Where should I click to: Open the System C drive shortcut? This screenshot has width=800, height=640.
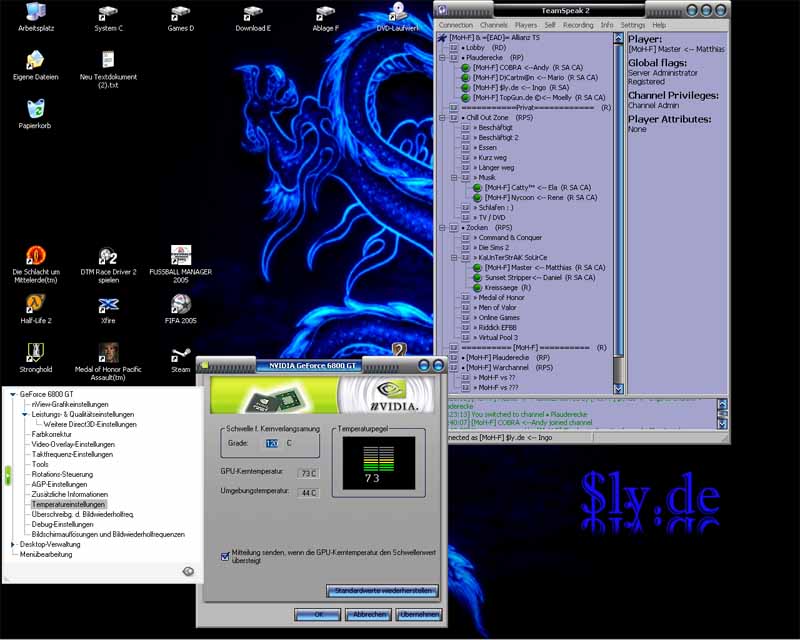[108, 18]
